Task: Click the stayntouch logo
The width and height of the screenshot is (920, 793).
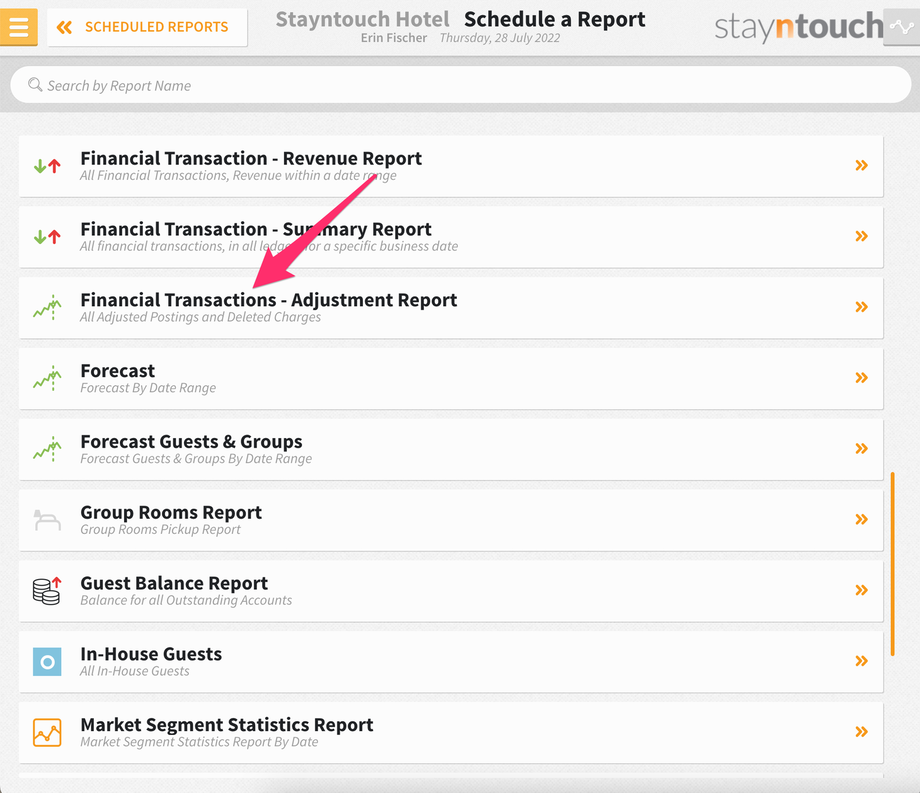Action: pyautogui.click(x=799, y=27)
